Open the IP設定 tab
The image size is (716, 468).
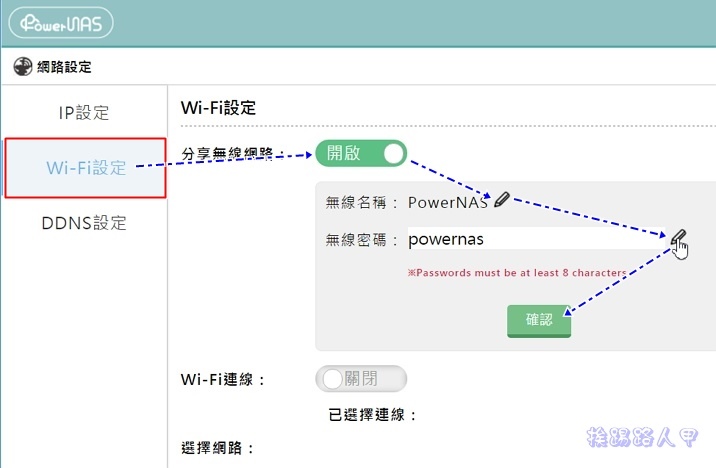pos(84,113)
